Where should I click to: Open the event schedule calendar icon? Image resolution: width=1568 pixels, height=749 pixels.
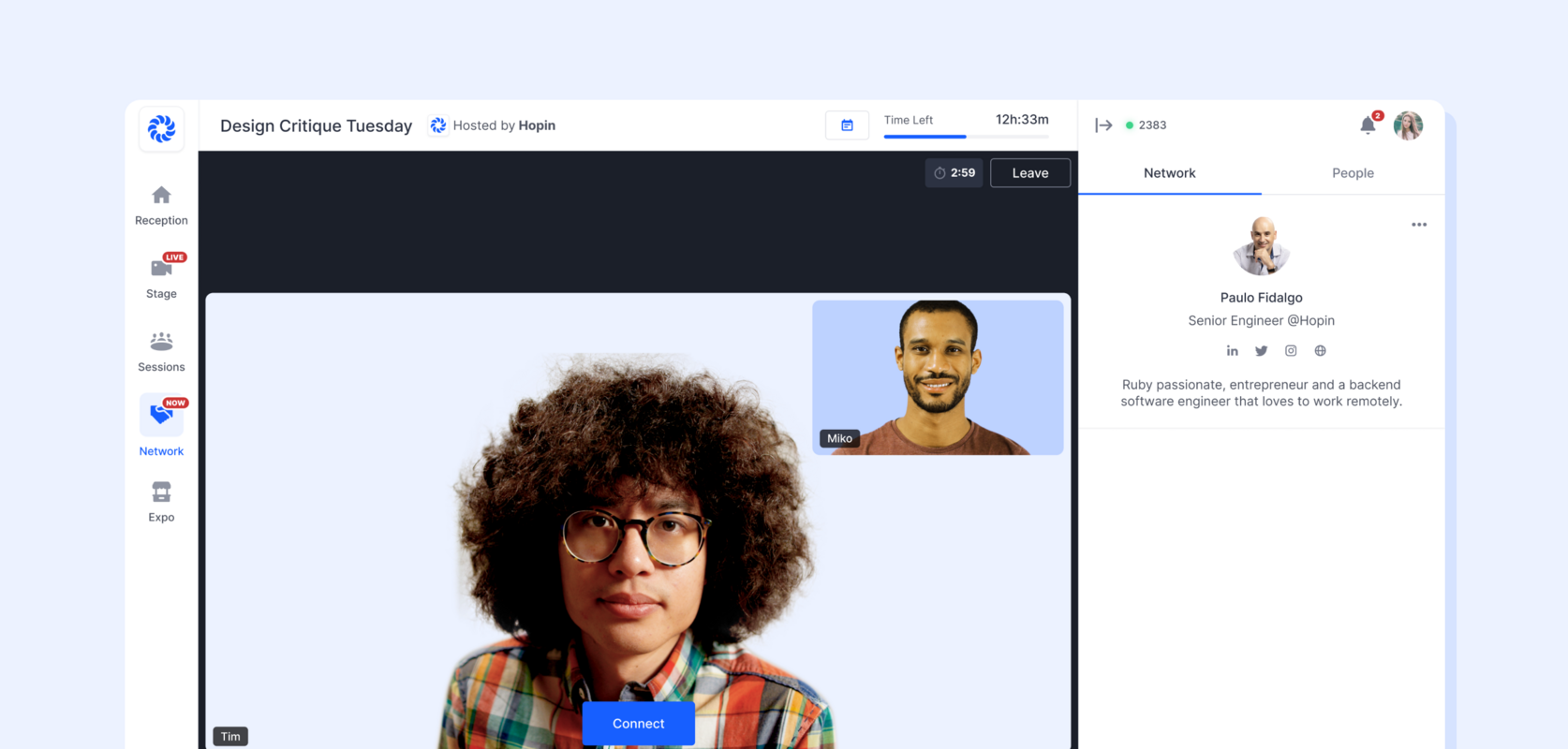point(847,125)
